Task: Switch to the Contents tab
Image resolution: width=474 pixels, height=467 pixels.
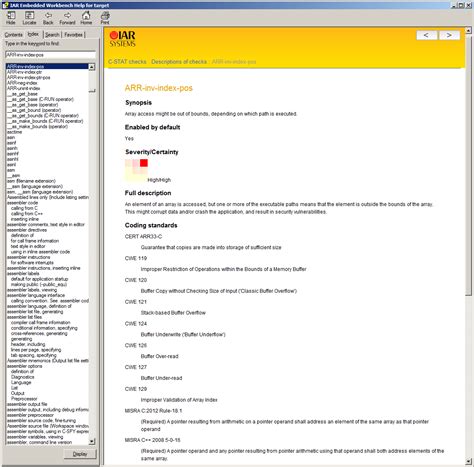Action: (x=14, y=35)
